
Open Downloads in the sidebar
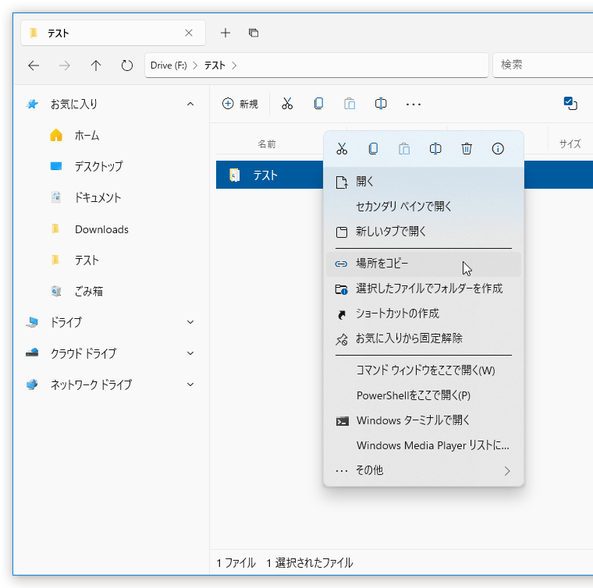(x=102, y=230)
